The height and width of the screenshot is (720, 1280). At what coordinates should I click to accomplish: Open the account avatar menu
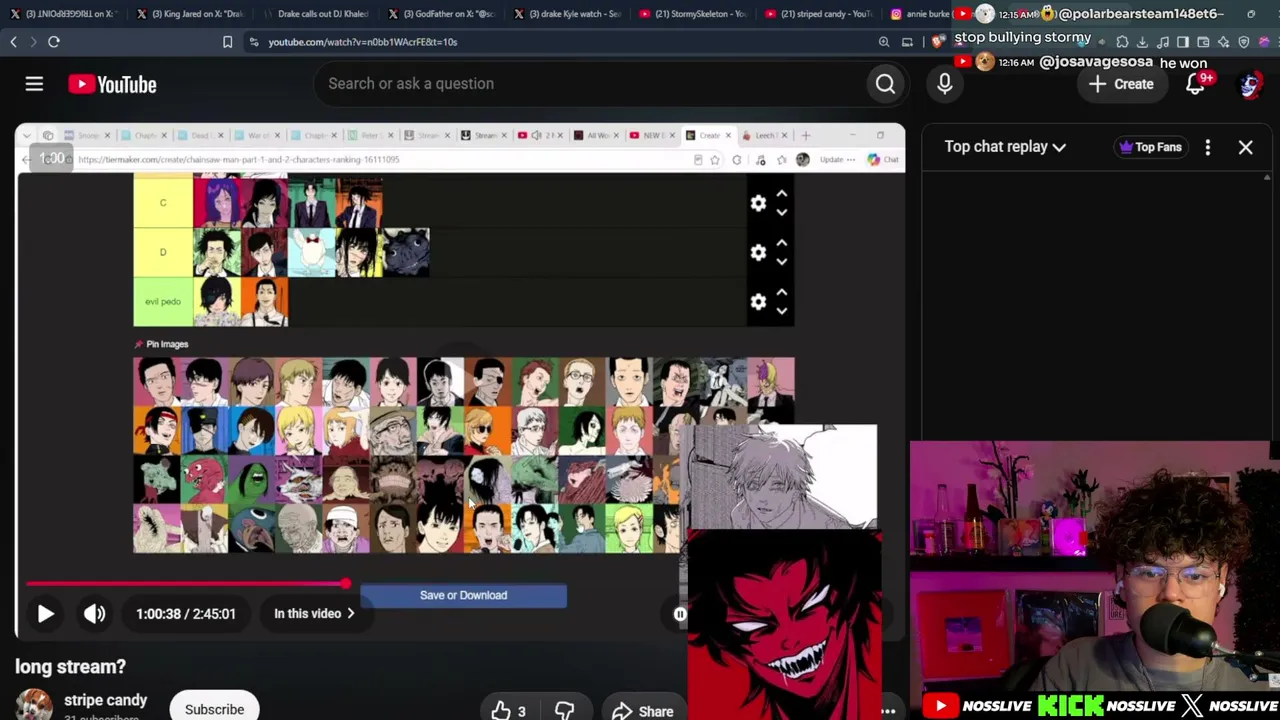(x=1250, y=84)
